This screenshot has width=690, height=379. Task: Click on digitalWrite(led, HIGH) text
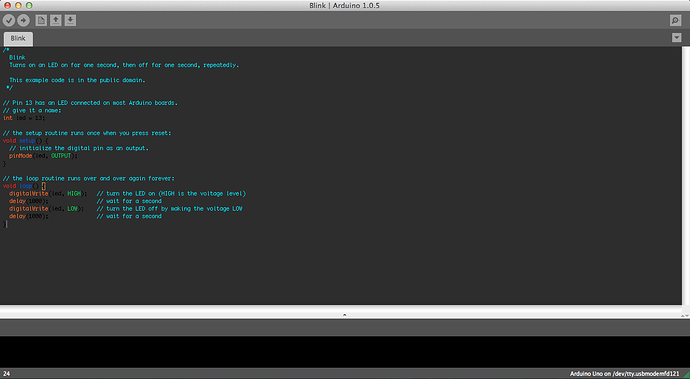pos(48,194)
